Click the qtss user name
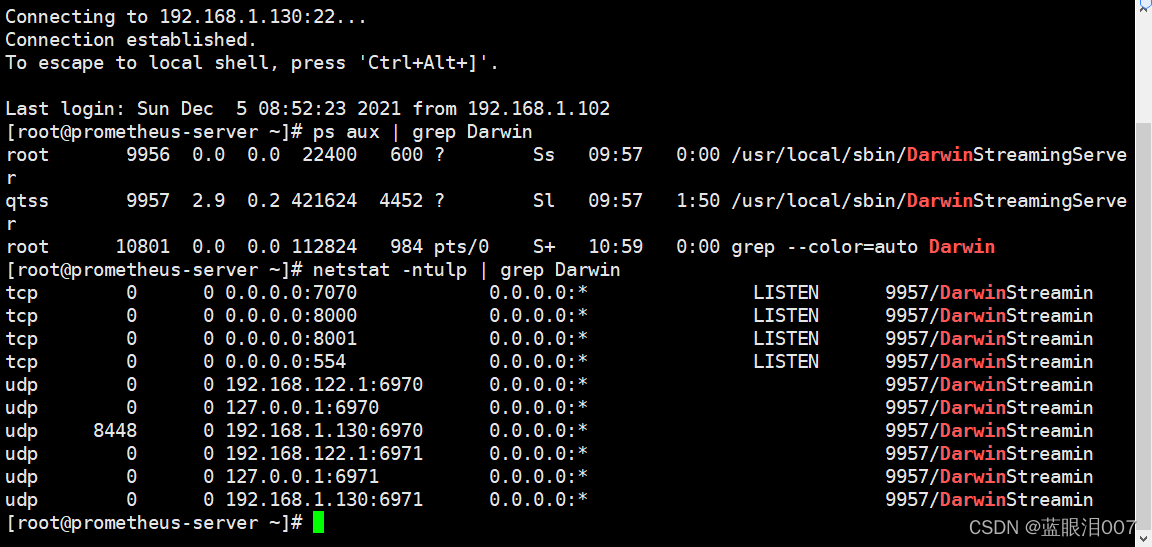Viewport: 1152px width, 547px height. point(26,200)
